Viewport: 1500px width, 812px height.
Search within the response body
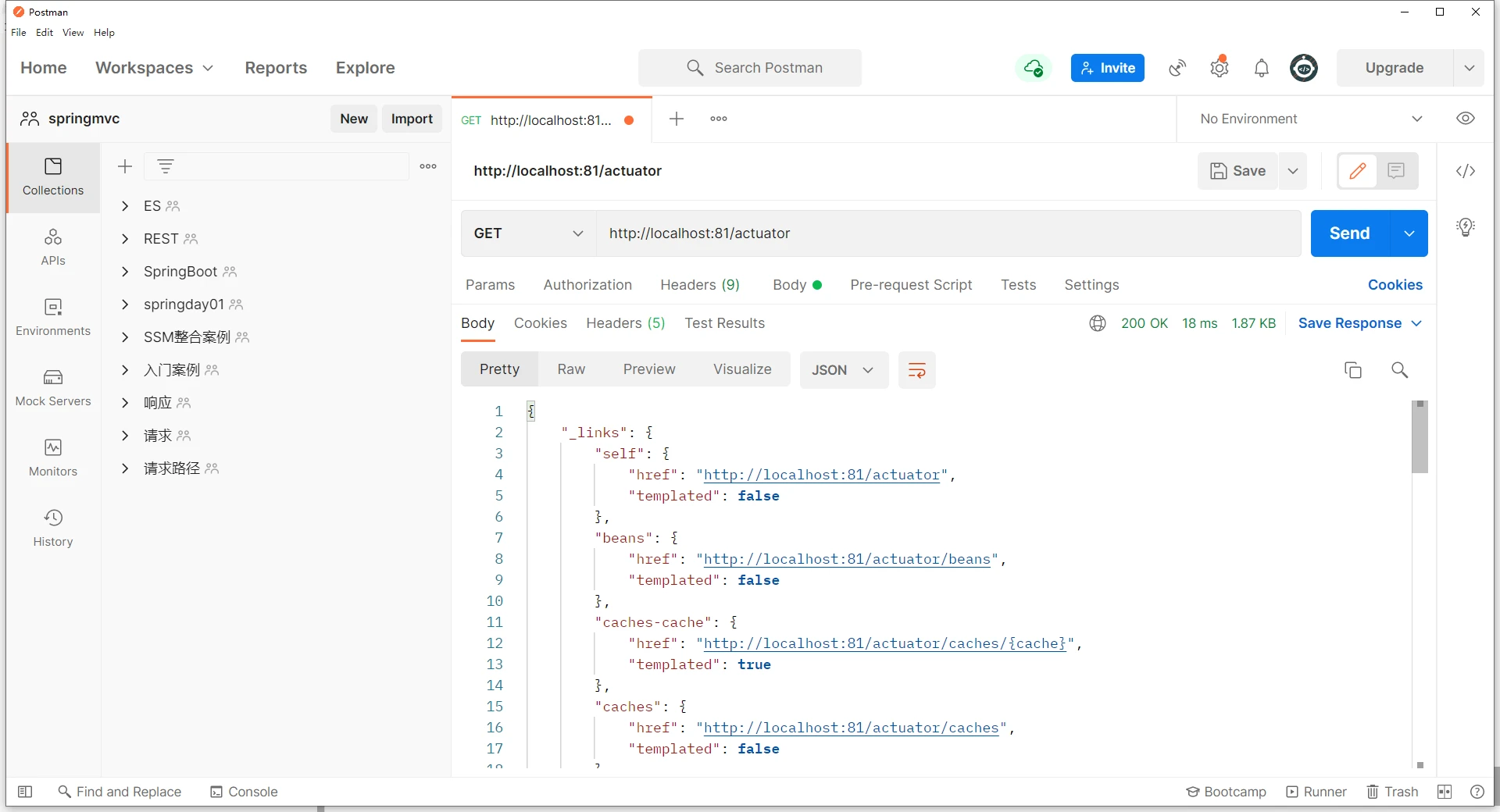click(x=1399, y=370)
